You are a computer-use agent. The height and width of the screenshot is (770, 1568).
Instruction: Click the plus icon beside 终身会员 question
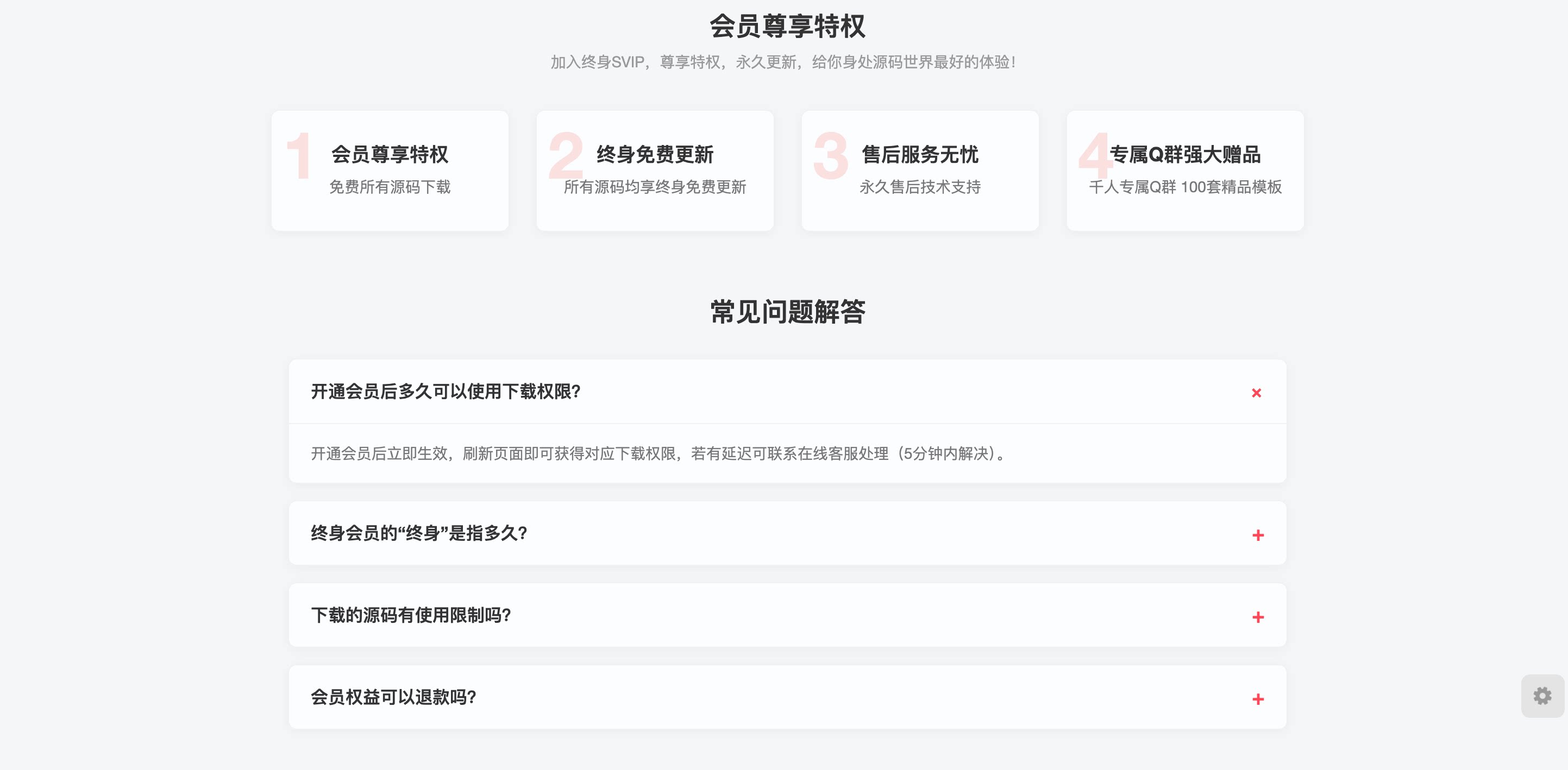(1257, 535)
